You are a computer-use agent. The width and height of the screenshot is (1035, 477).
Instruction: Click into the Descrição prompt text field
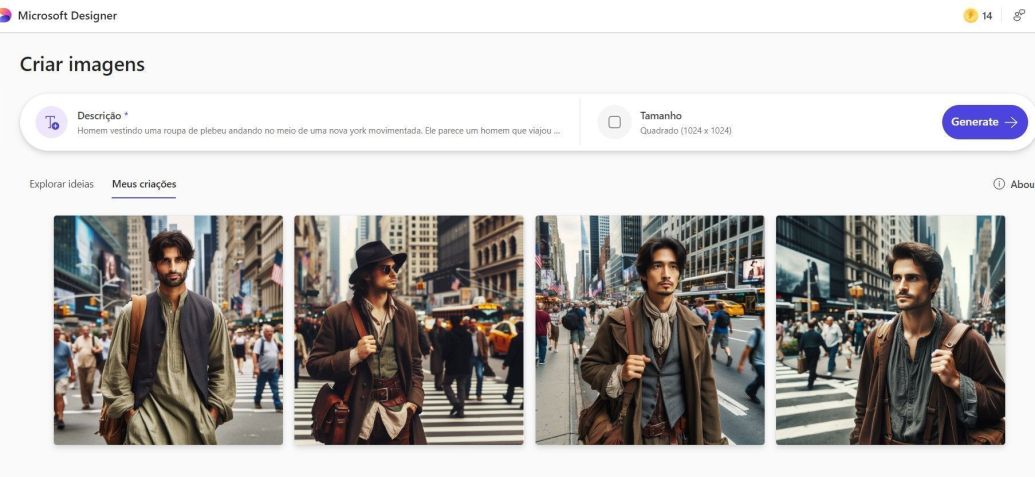coord(318,131)
